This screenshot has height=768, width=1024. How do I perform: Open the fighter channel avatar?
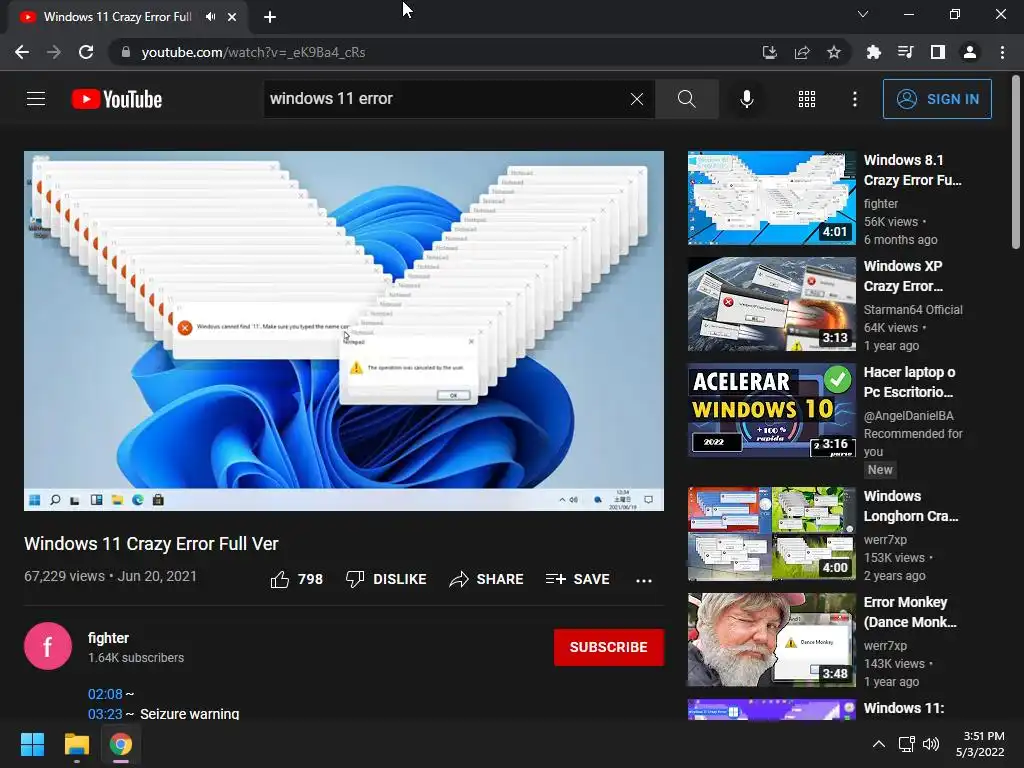pos(48,647)
